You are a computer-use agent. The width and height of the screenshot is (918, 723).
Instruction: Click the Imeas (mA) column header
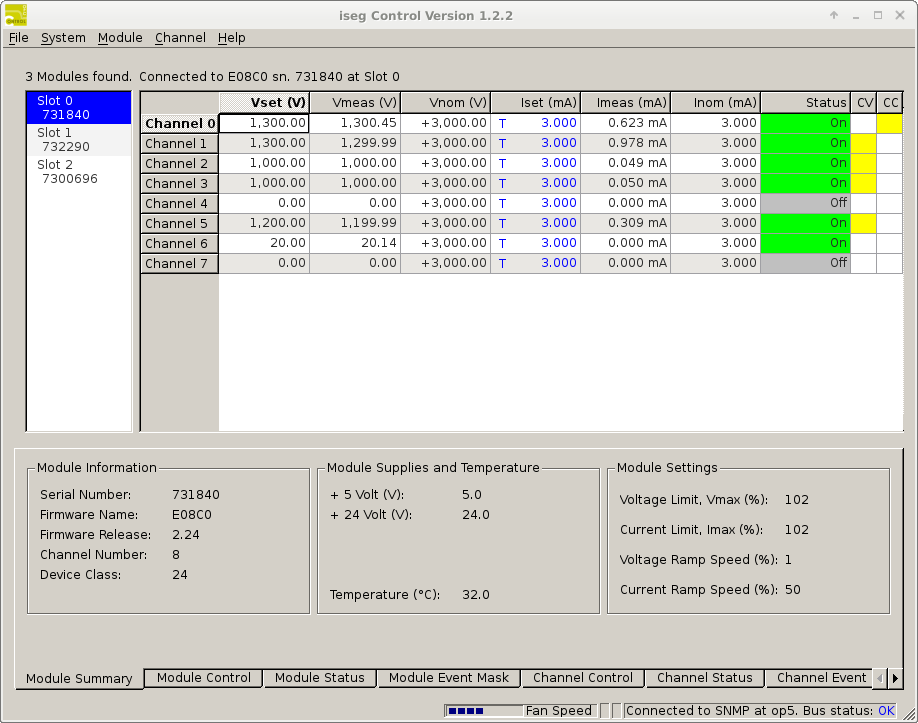point(626,102)
